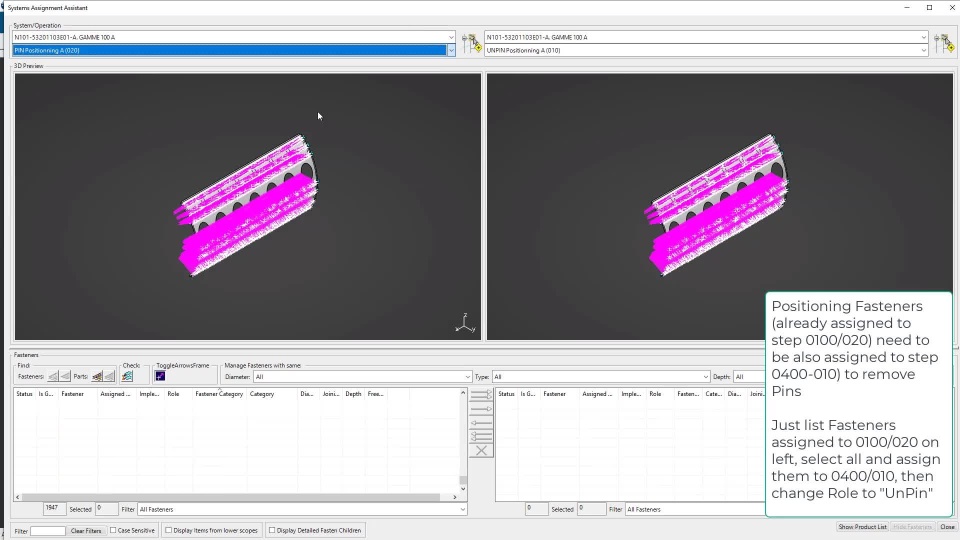
Task: Click left Selected count field
Action: click(x=107, y=509)
